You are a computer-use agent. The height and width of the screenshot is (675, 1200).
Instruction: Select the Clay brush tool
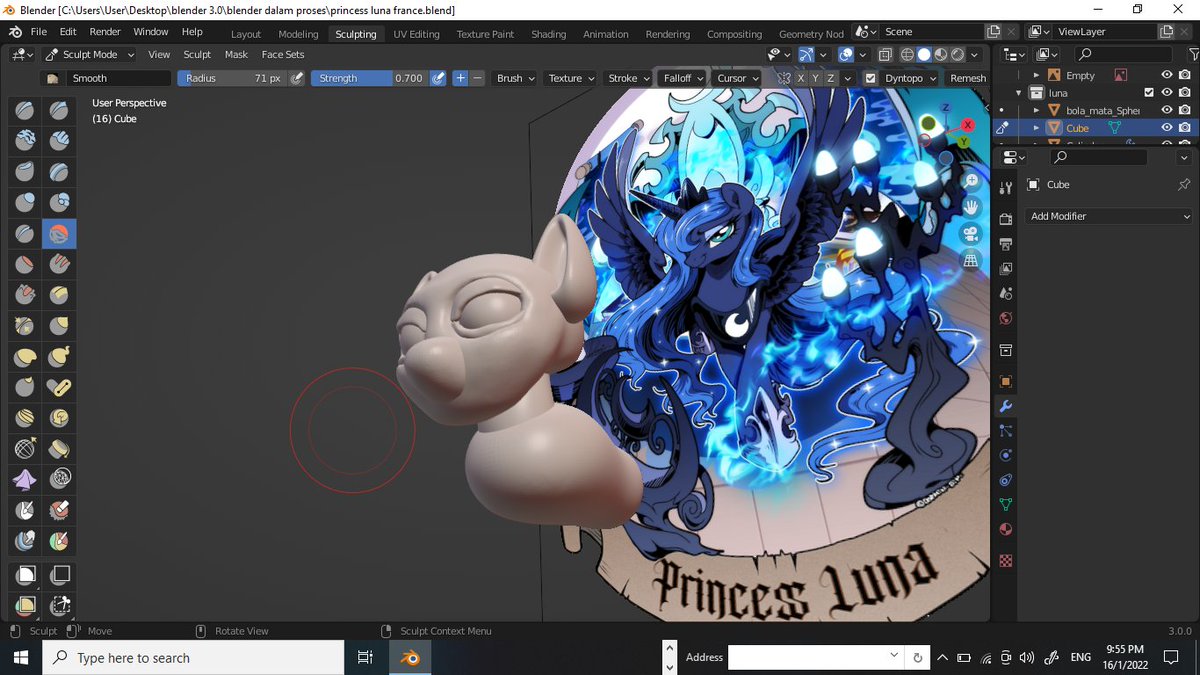pyautogui.click(x=26, y=141)
